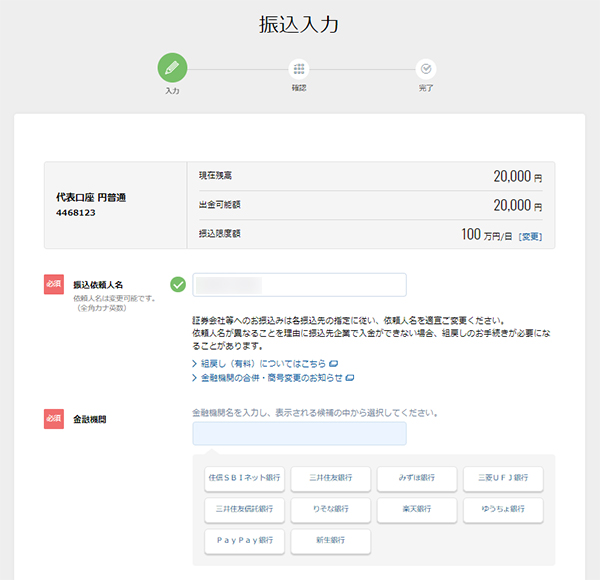Viewport: 600px width, 580px height.
Task: Click the 確認 step grid icon
Action: pos(299,69)
